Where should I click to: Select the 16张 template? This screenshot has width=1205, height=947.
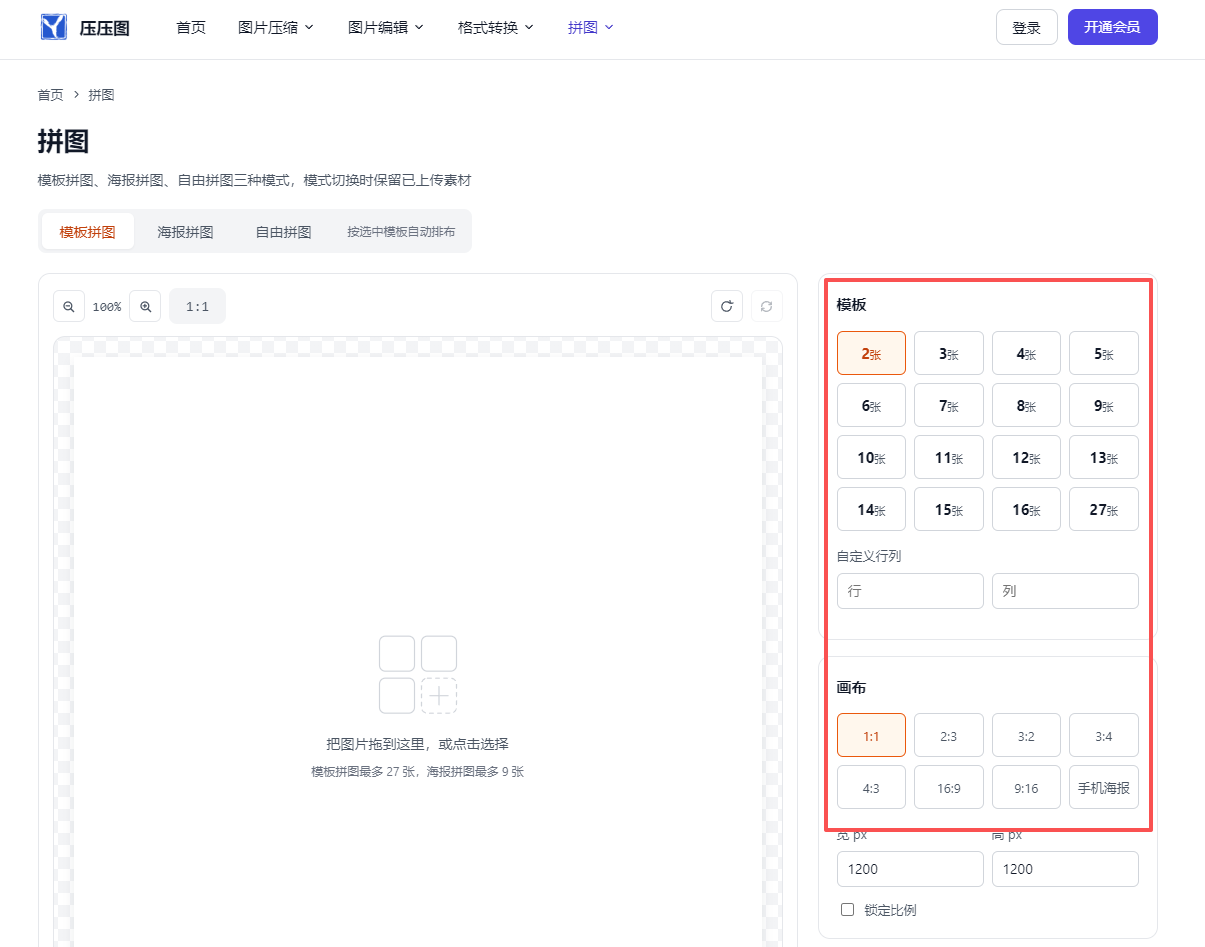[x=1026, y=509]
